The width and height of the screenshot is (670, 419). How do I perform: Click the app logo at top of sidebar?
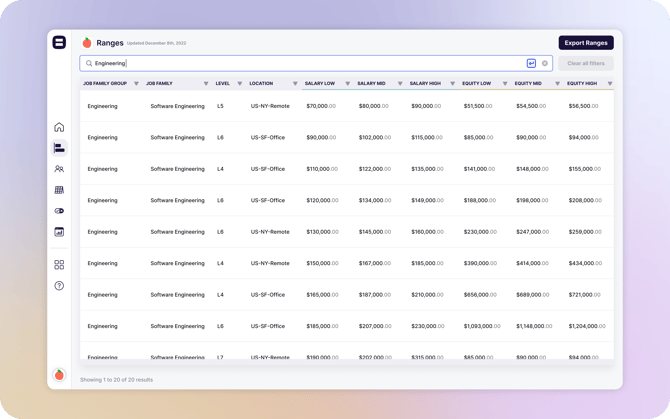pos(59,42)
